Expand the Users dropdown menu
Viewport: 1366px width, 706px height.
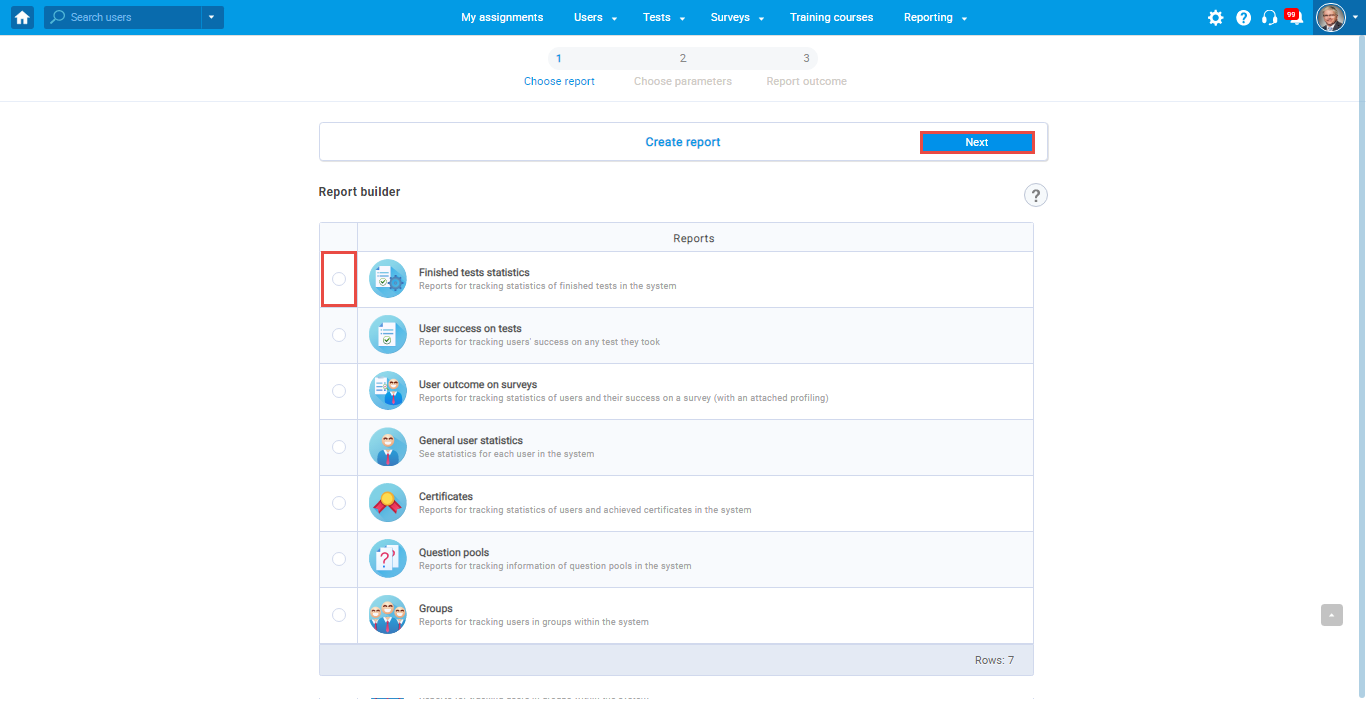pos(595,18)
